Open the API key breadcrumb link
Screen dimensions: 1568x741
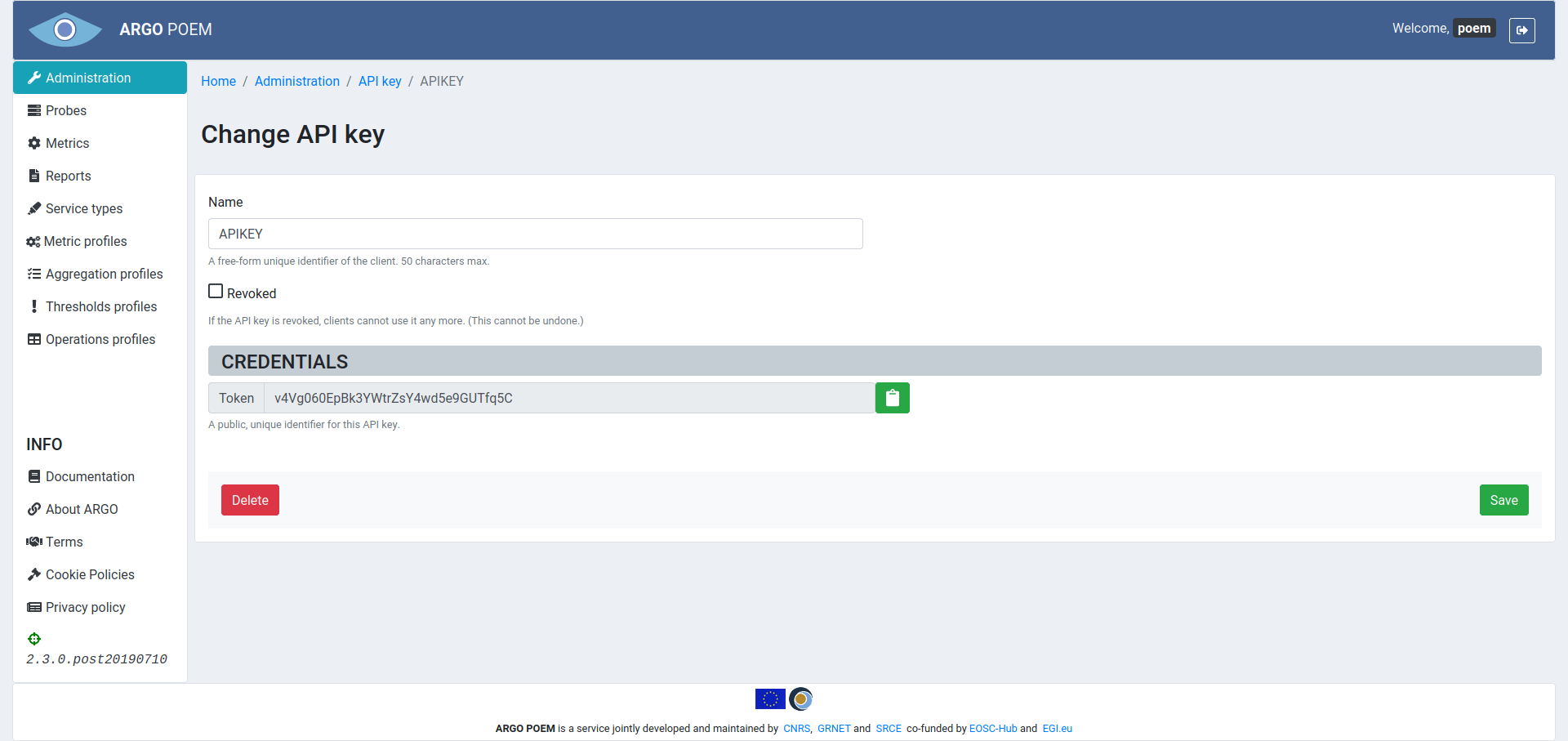click(379, 81)
